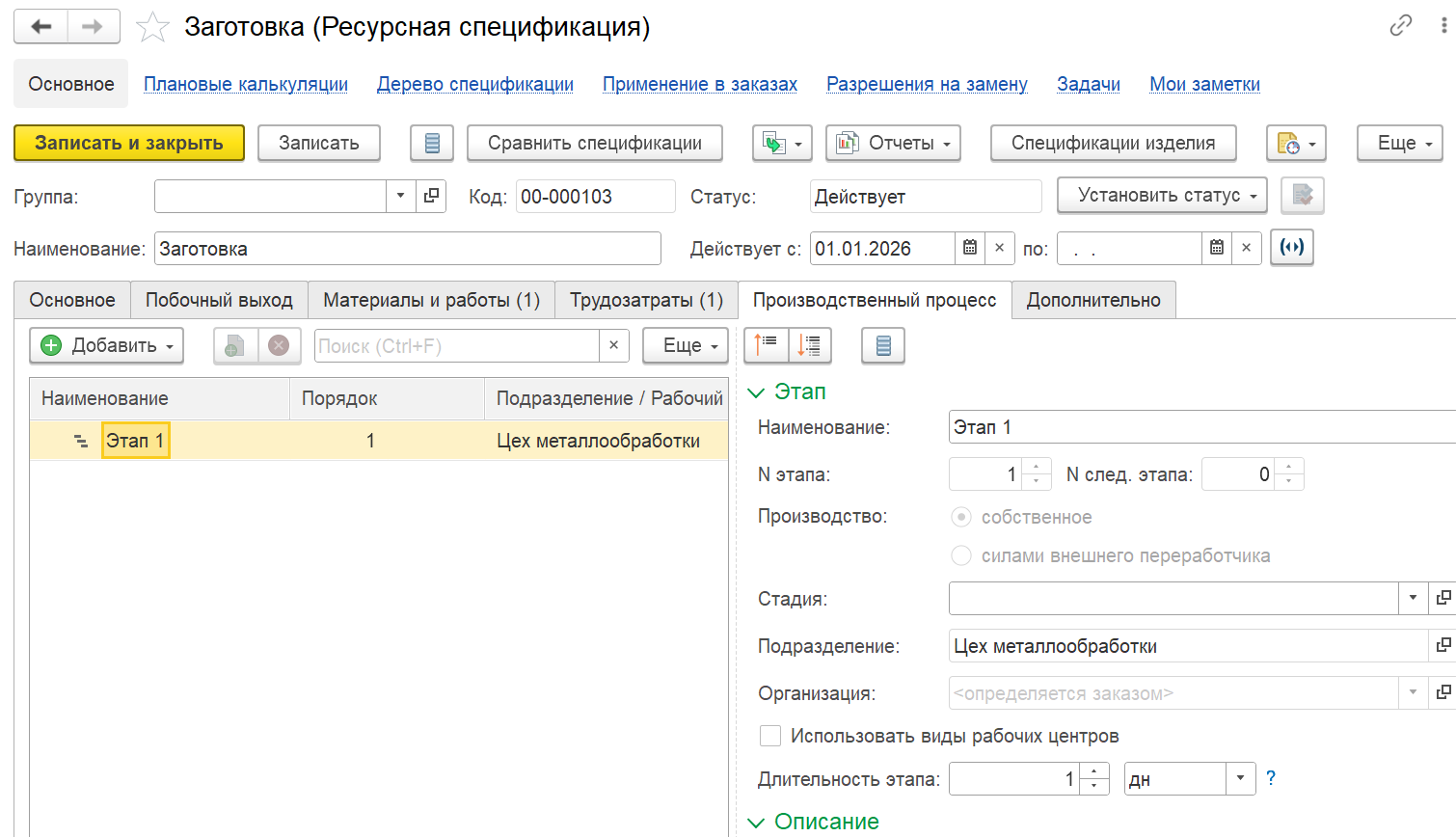Click in the Наименование field containing Заготовка
Image resolution: width=1456 pixels, height=837 pixels.
coord(408,248)
